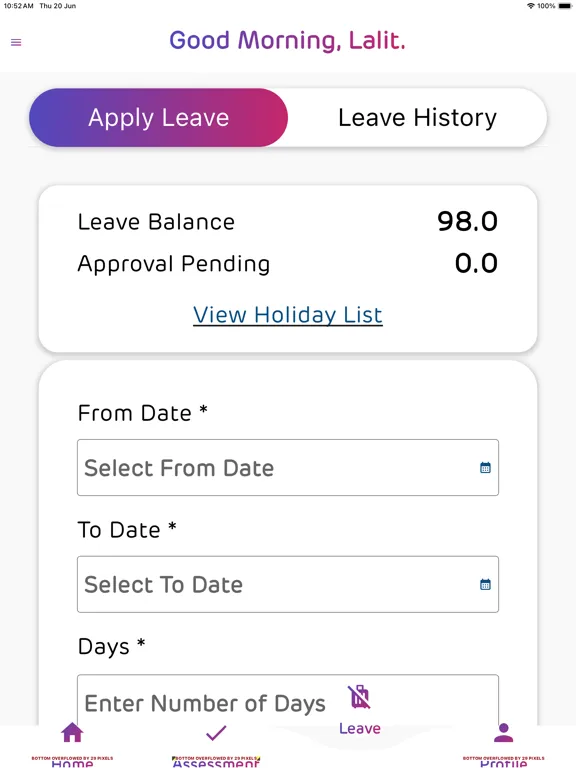Switch to the Leave History tab
Viewport: 576px width, 768px height.
click(417, 118)
